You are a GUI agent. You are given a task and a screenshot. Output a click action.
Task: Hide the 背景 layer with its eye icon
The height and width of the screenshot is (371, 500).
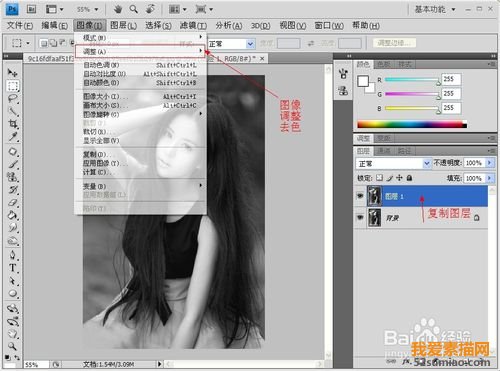point(360,217)
